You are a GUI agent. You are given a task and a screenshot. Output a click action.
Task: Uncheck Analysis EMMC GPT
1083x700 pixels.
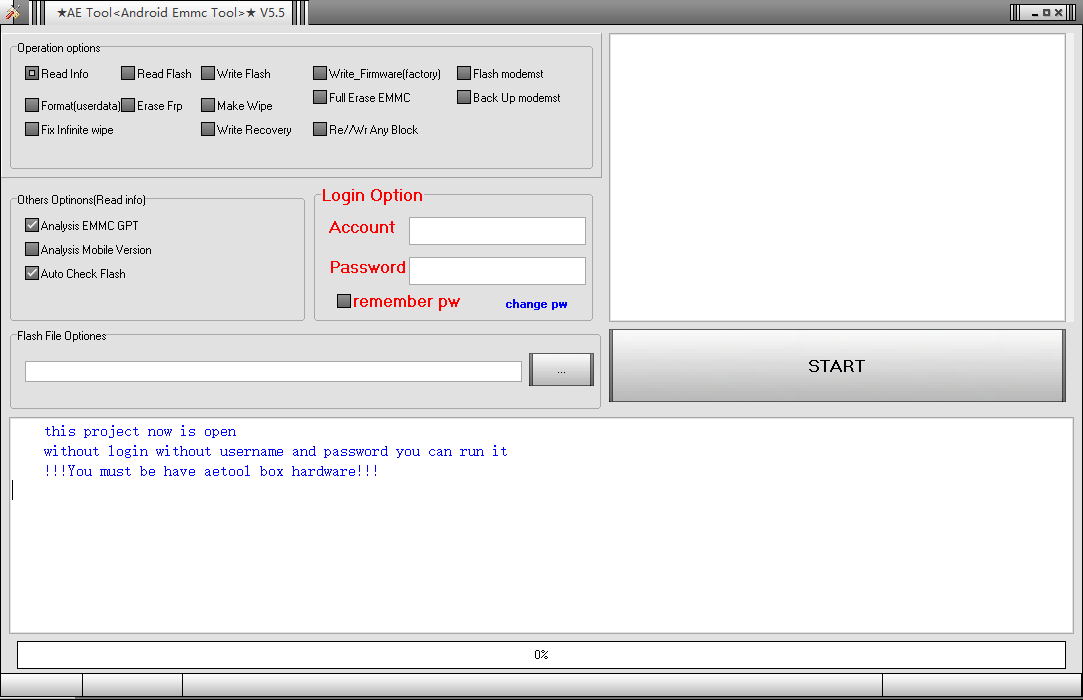32,225
